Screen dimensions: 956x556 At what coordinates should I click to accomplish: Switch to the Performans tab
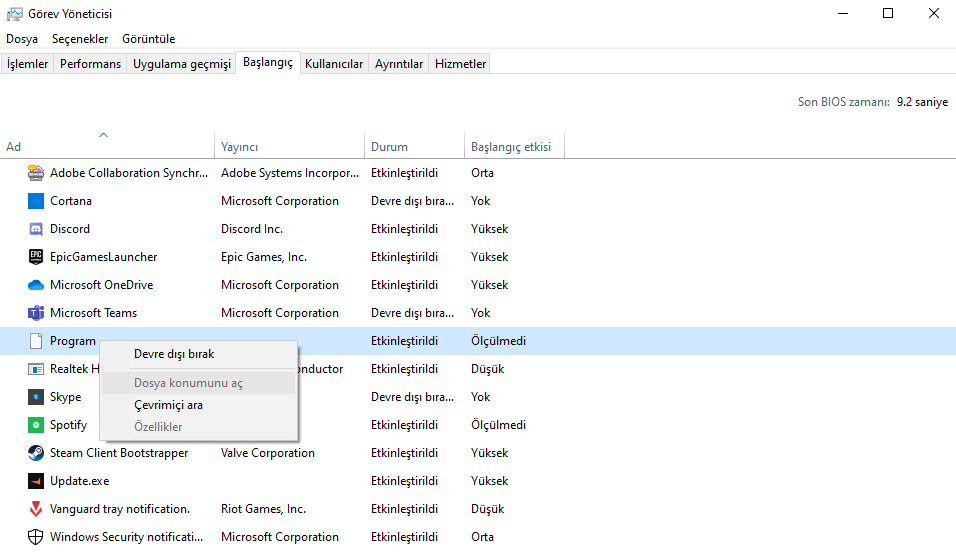pos(90,64)
